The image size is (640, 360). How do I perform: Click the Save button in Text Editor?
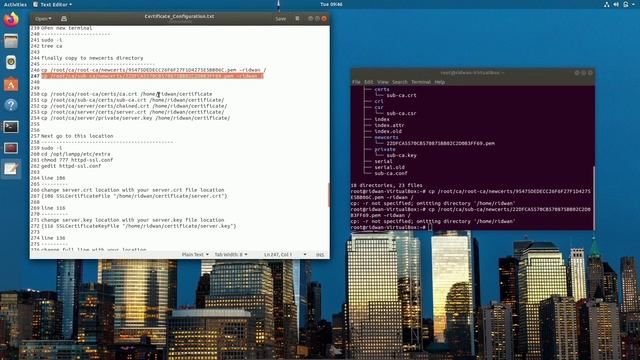click(280, 19)
